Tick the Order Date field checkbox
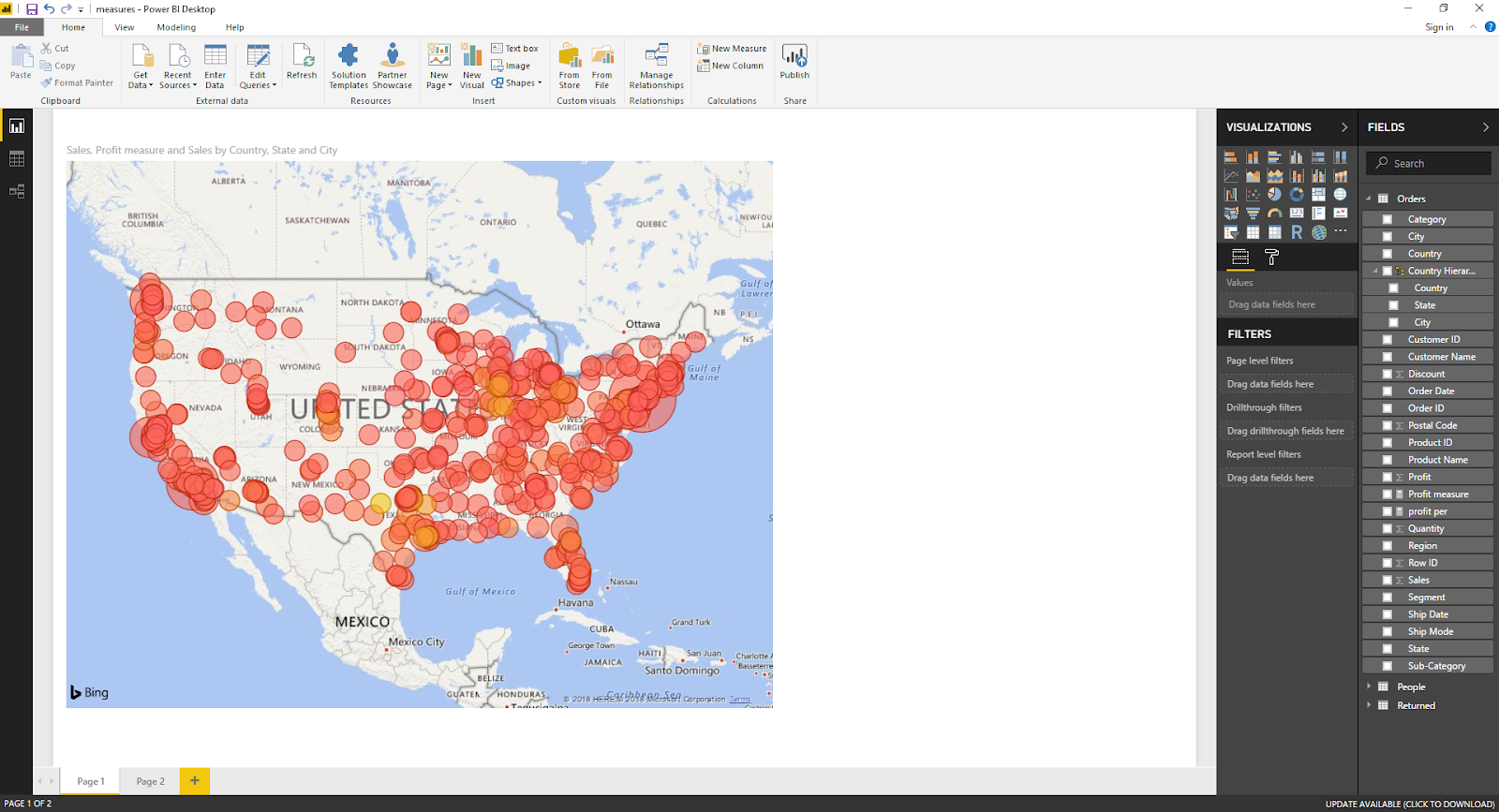 coord(1388,391)
